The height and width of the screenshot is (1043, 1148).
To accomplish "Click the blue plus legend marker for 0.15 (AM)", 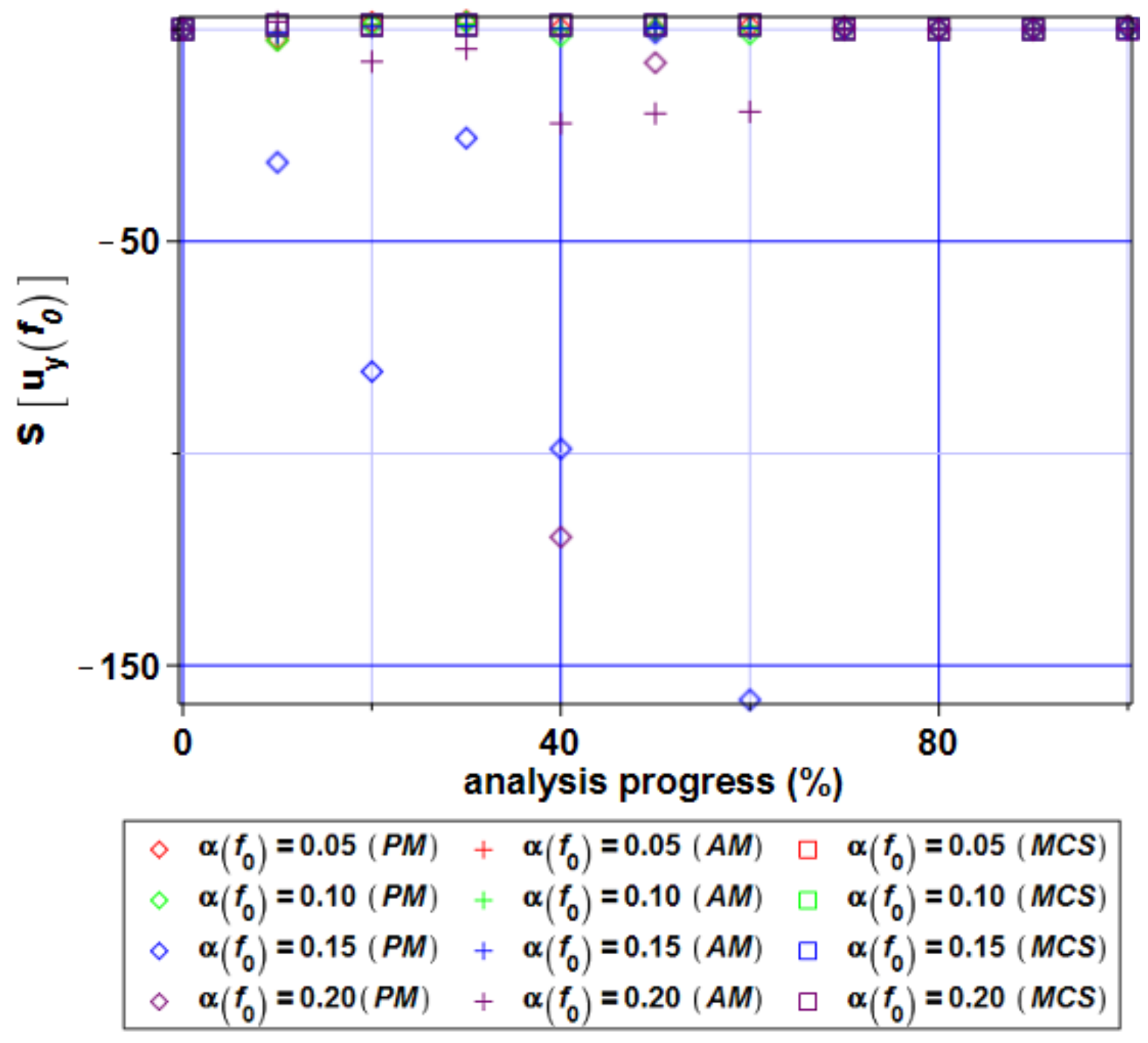I will point(484,951).
